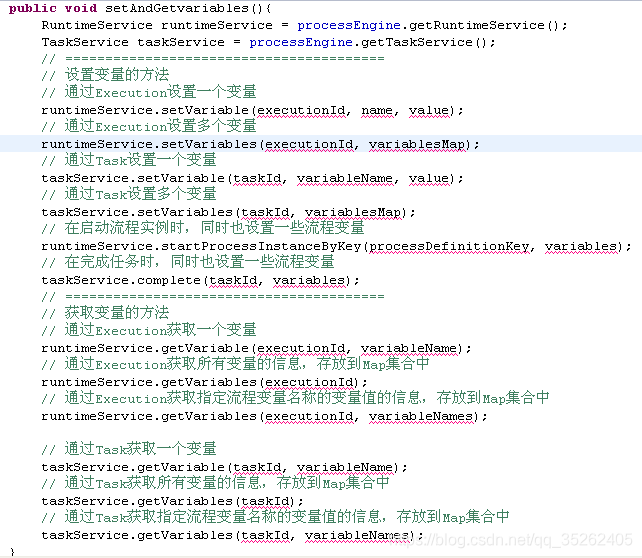
Task: Click 'variables' in taskService.complete call
Action: pyautogui.click(x=309, y=280)
